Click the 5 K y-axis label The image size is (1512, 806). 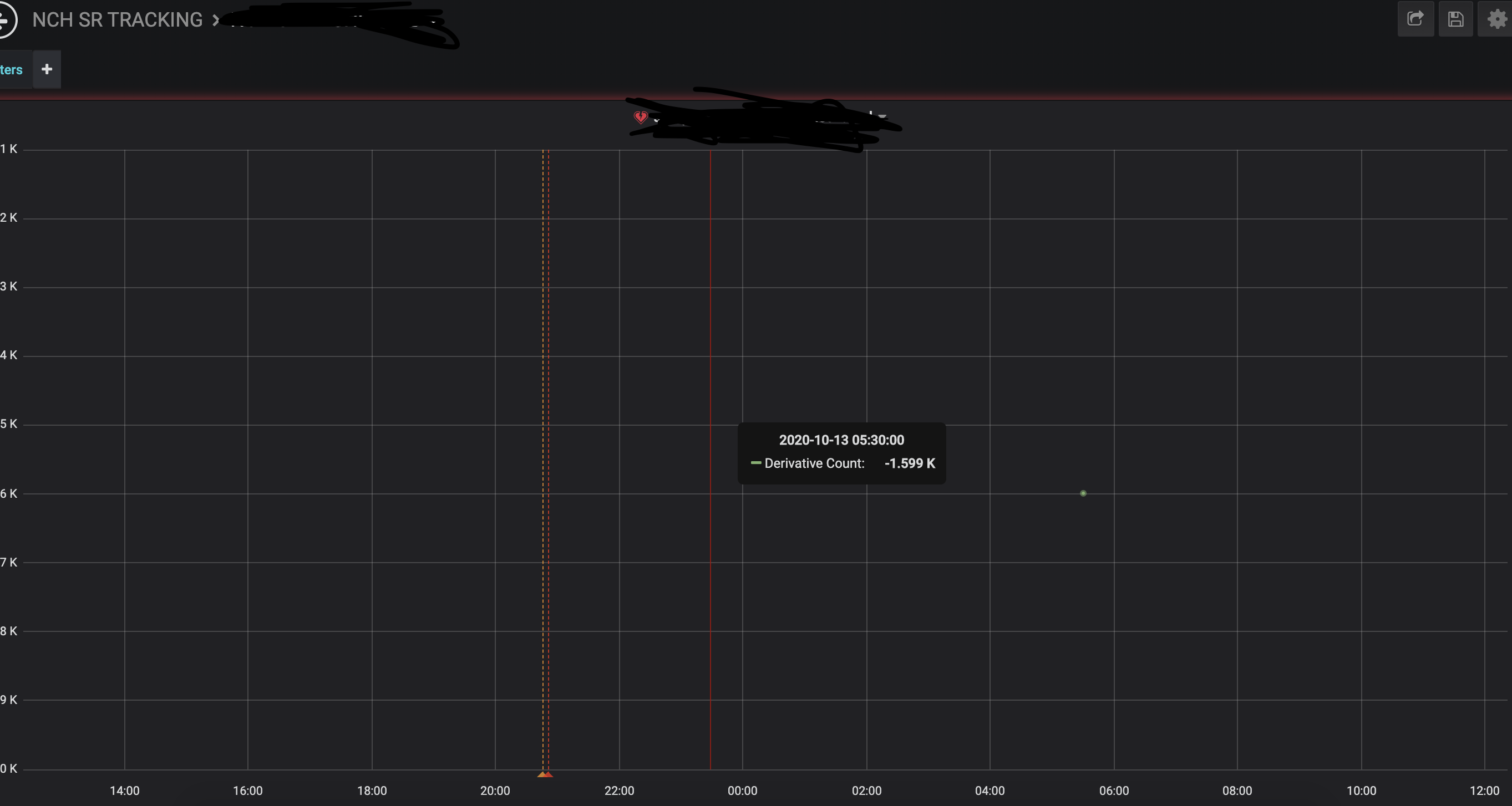(x=8, y=424)
